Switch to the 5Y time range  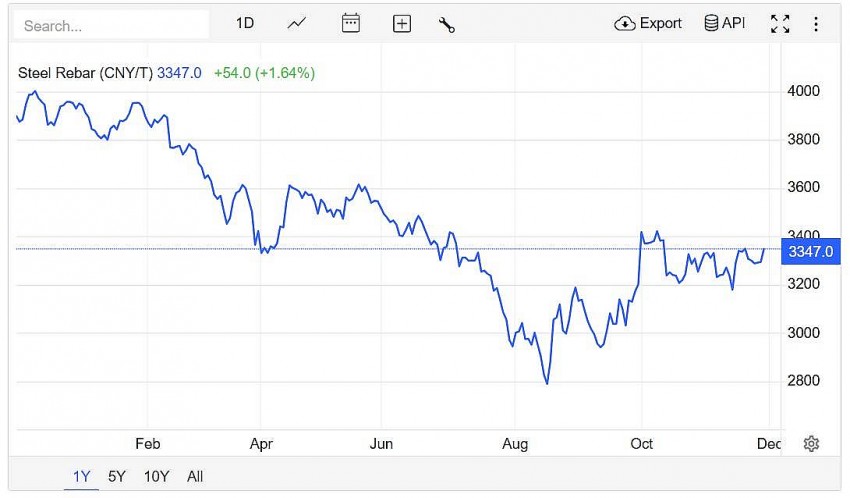click(x=117, y=476)
